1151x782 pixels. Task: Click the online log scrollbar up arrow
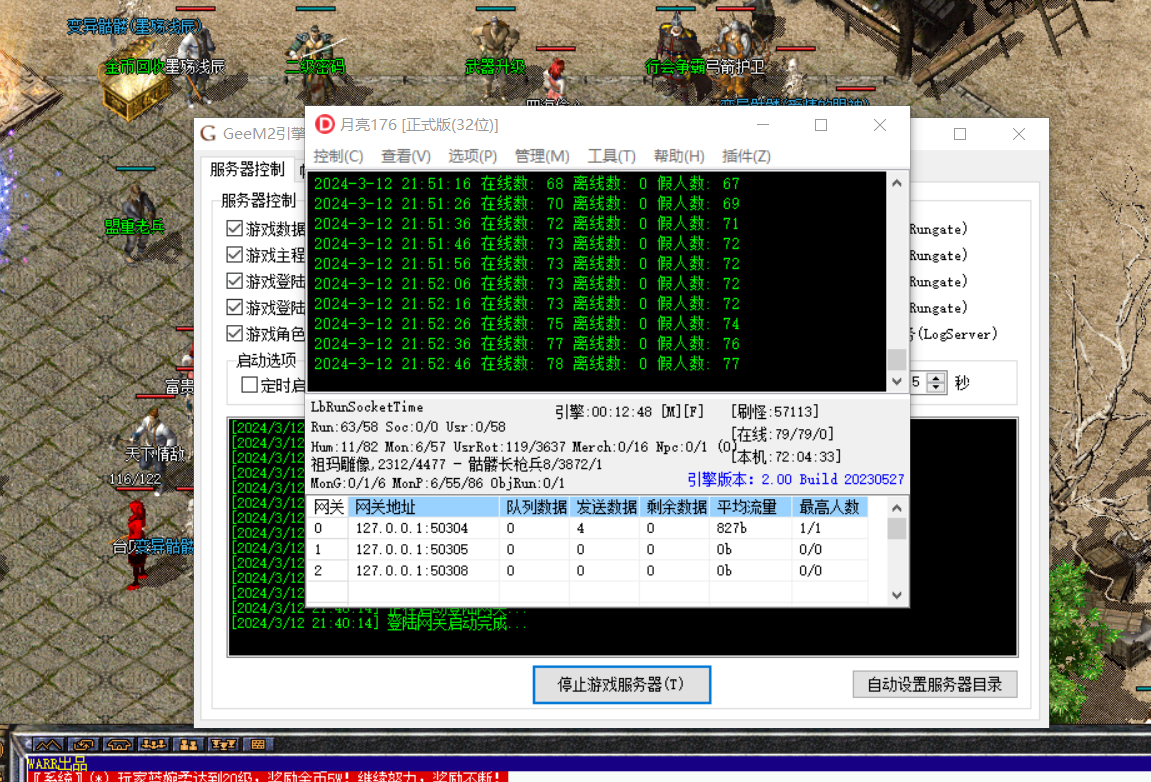pos(897,183)
